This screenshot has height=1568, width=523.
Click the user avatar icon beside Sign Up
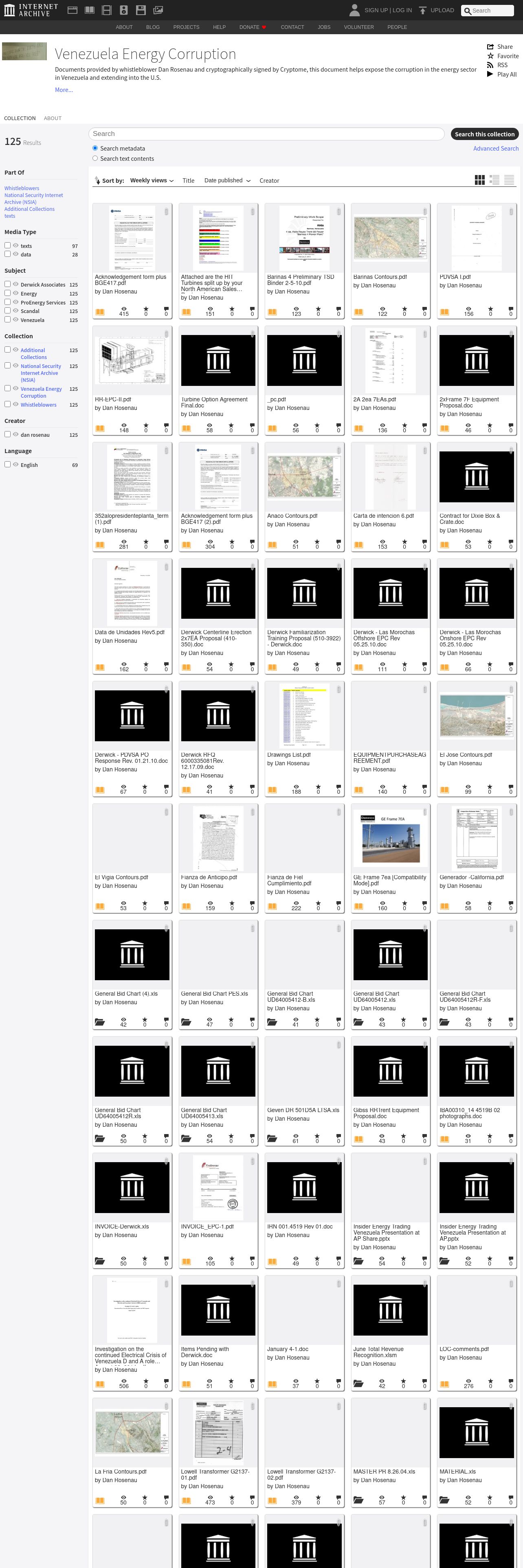coord(354,10)
